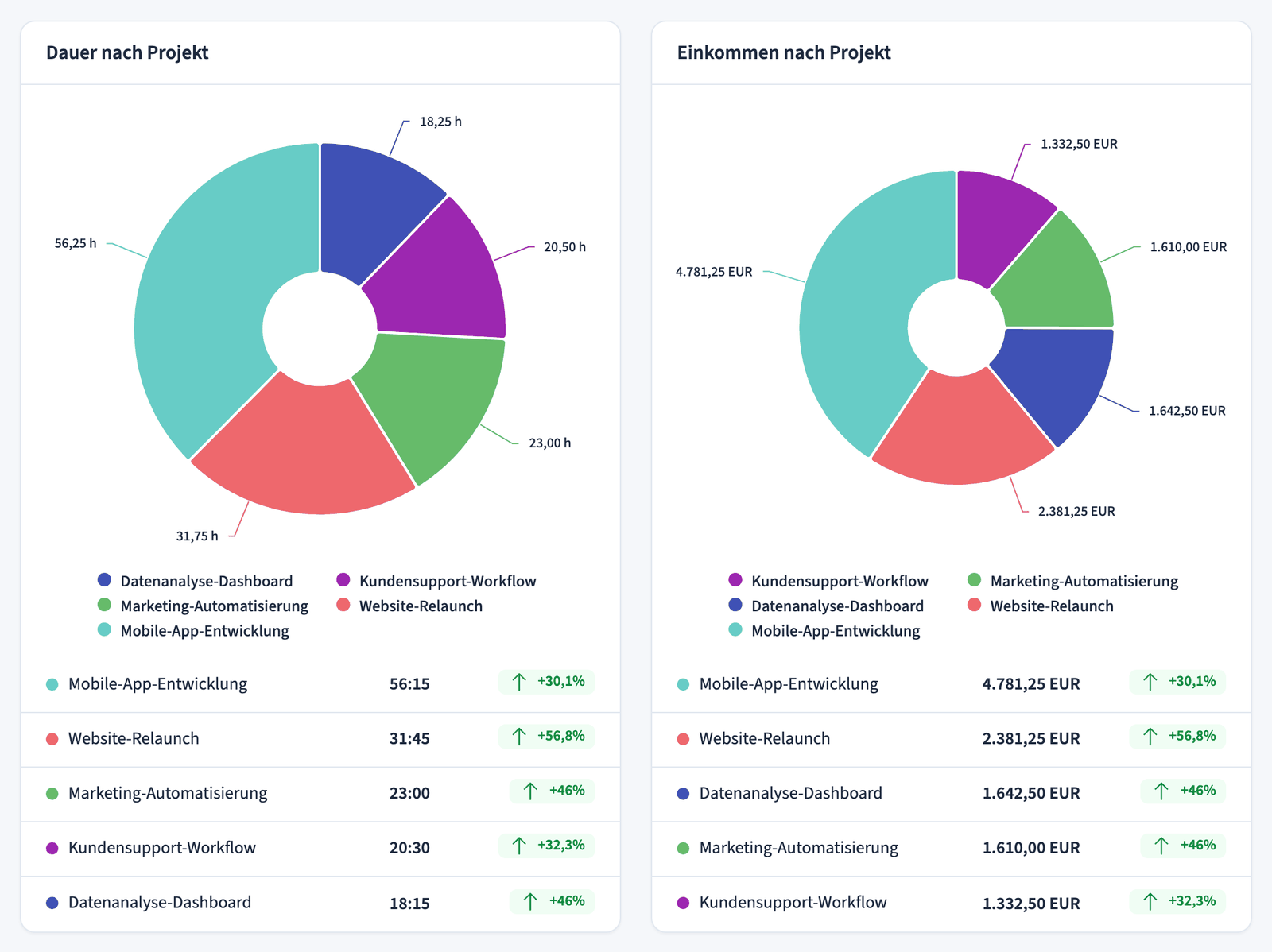Toggle Mobile-App-Entwicklung in the Dauer chart legend
The width and height of the screenshot is (1272, 952).
(193, 630)
